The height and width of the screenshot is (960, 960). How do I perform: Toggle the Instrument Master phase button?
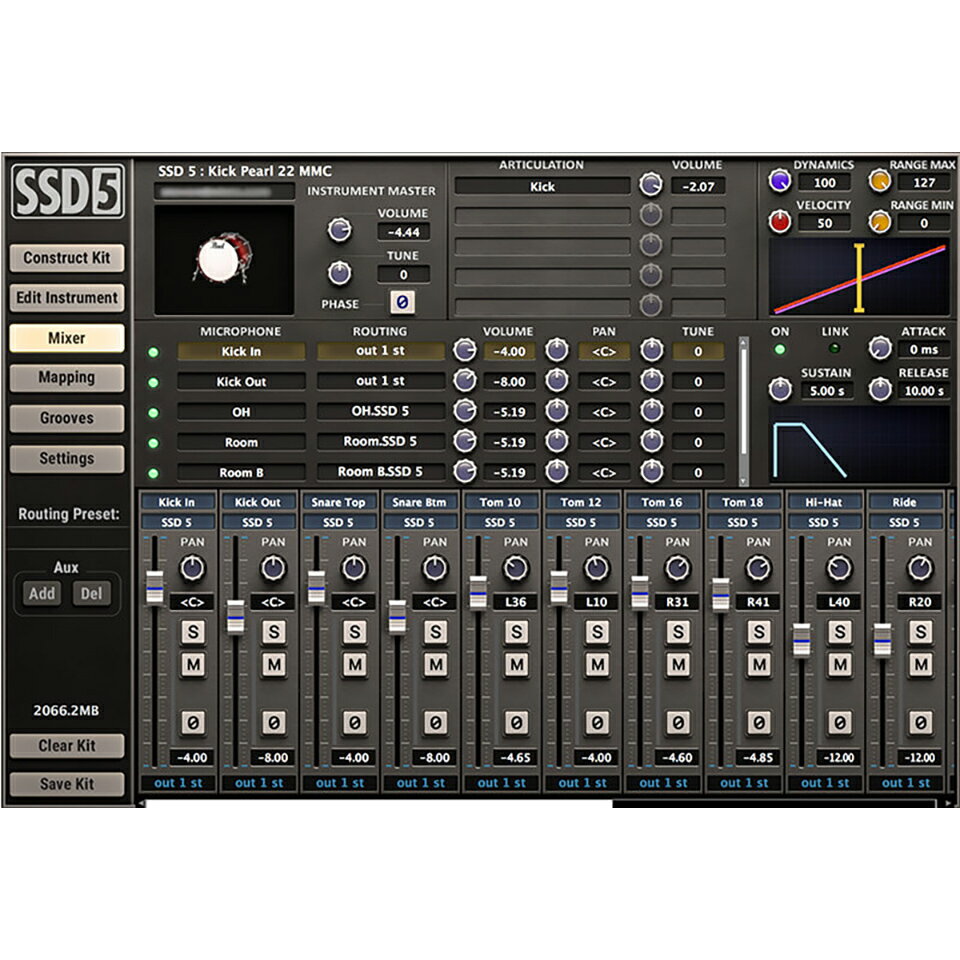402,302
